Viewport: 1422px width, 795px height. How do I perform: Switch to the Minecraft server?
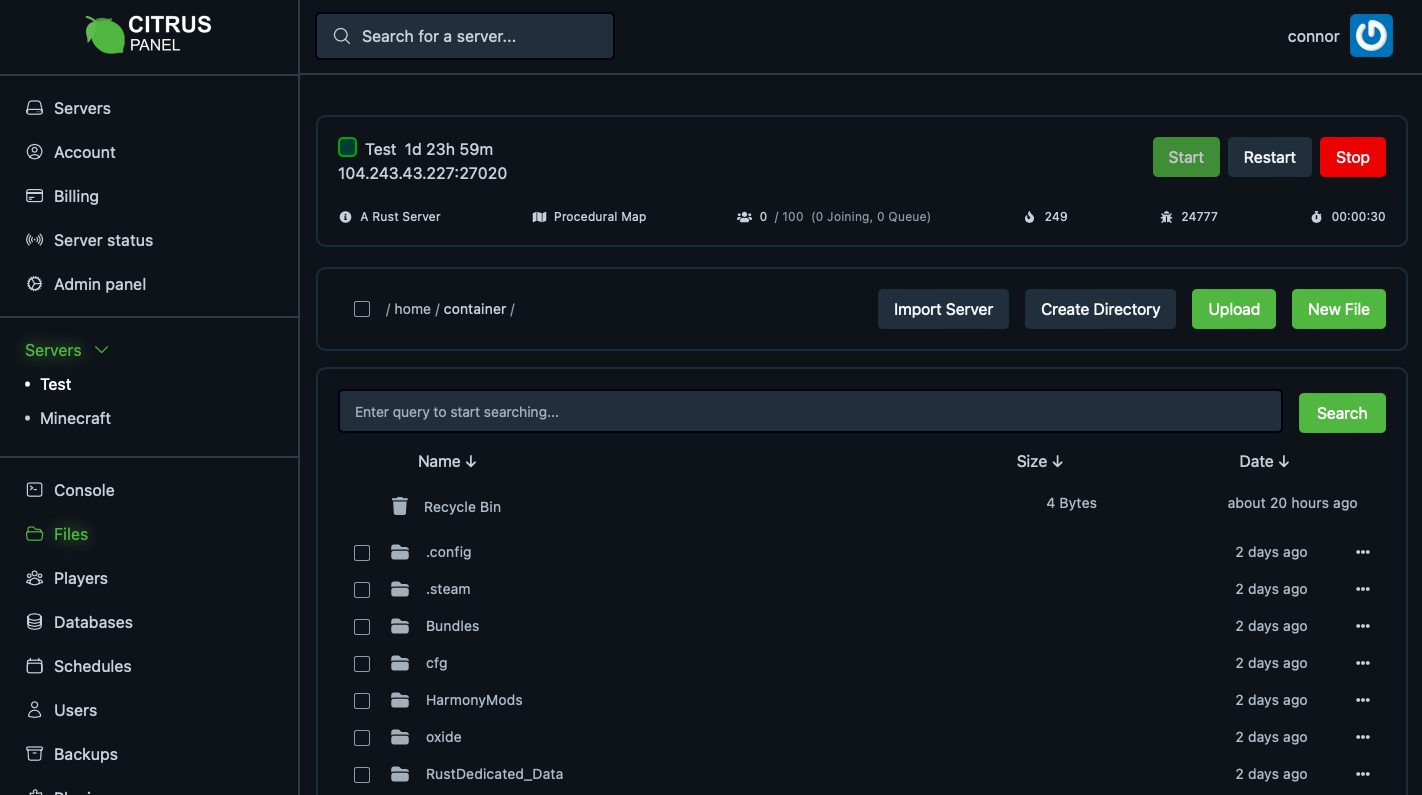pos(75,418)
